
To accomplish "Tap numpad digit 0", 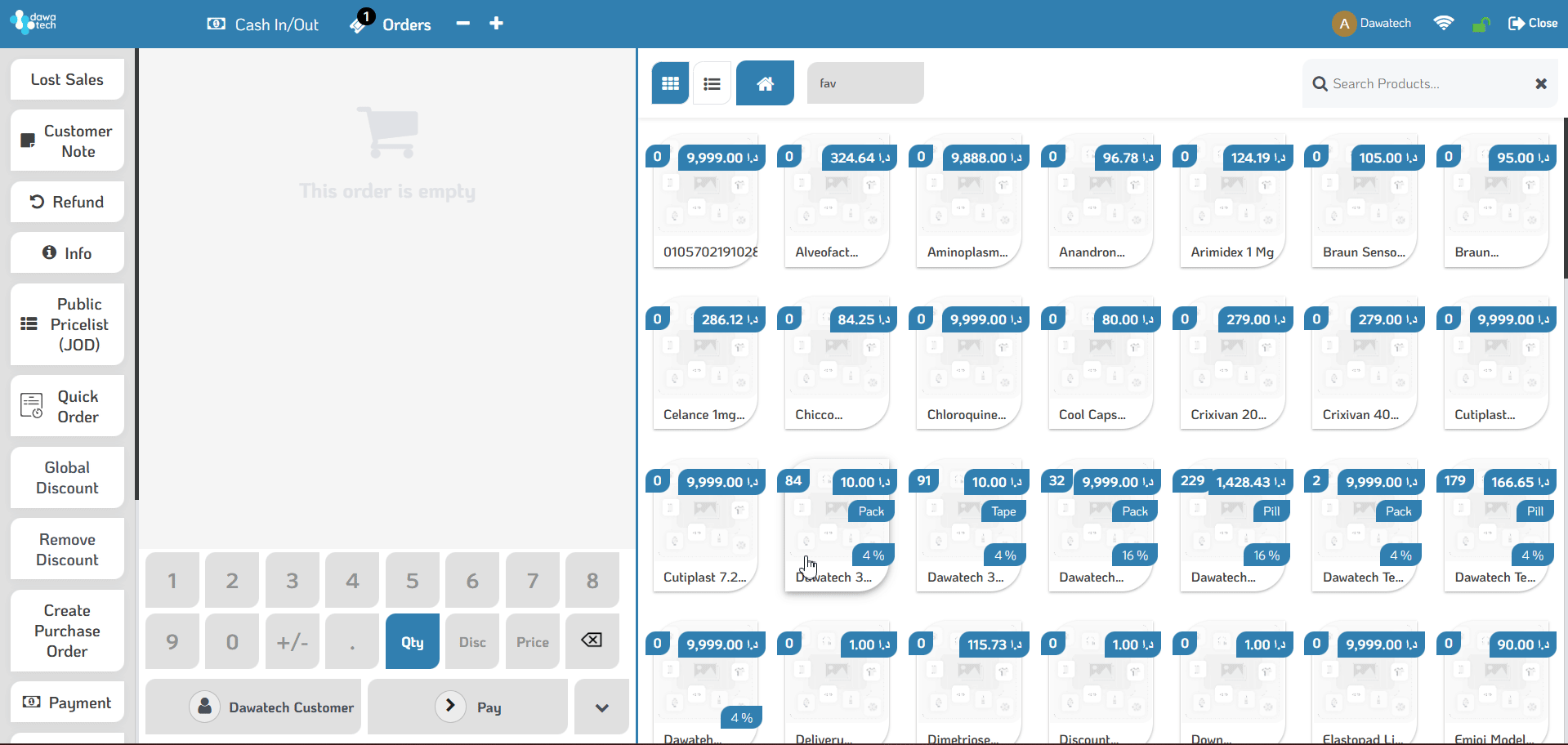I will coord(232,641).
